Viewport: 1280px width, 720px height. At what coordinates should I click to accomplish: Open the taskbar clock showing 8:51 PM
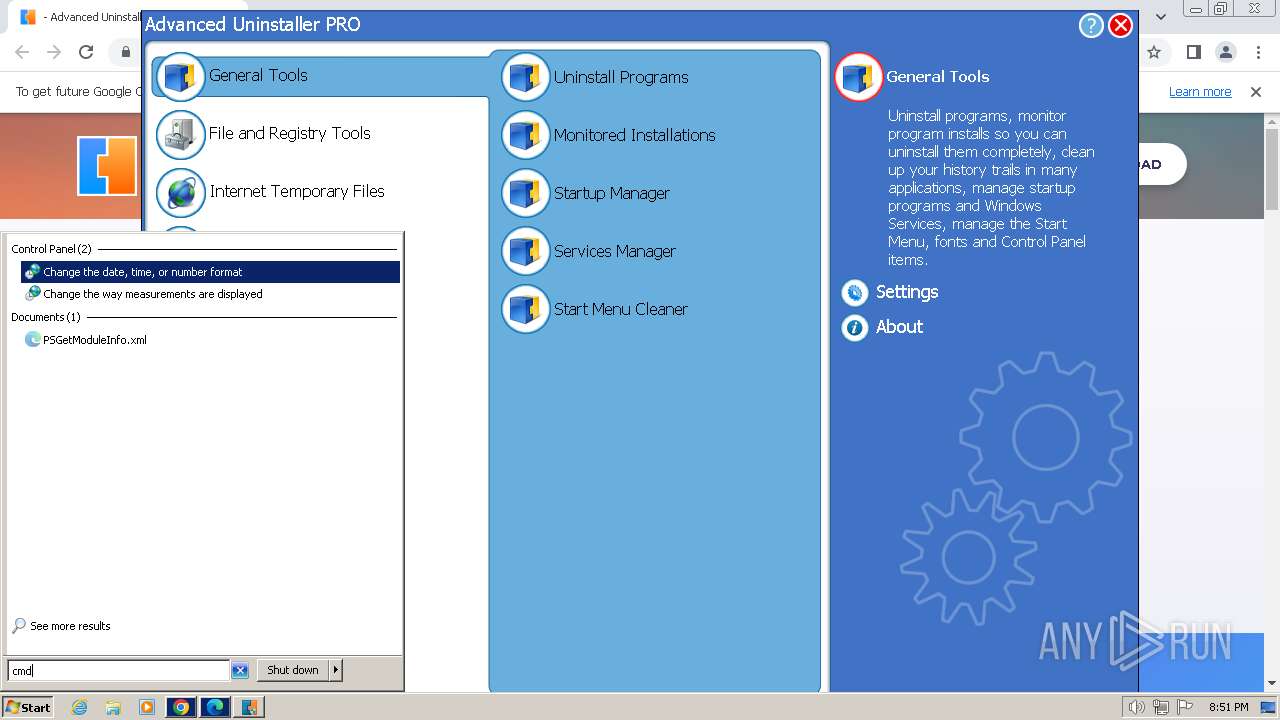[x=1229, y=707]
